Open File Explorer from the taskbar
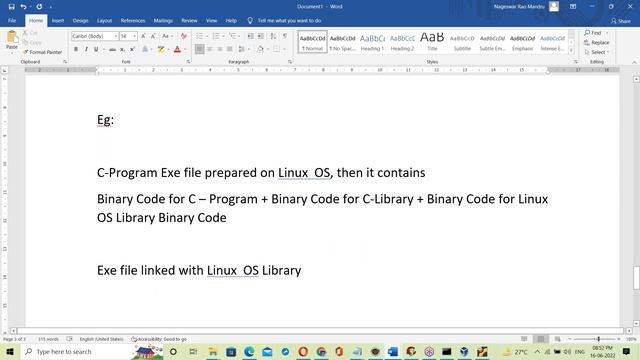 click(x=213, y=351)
